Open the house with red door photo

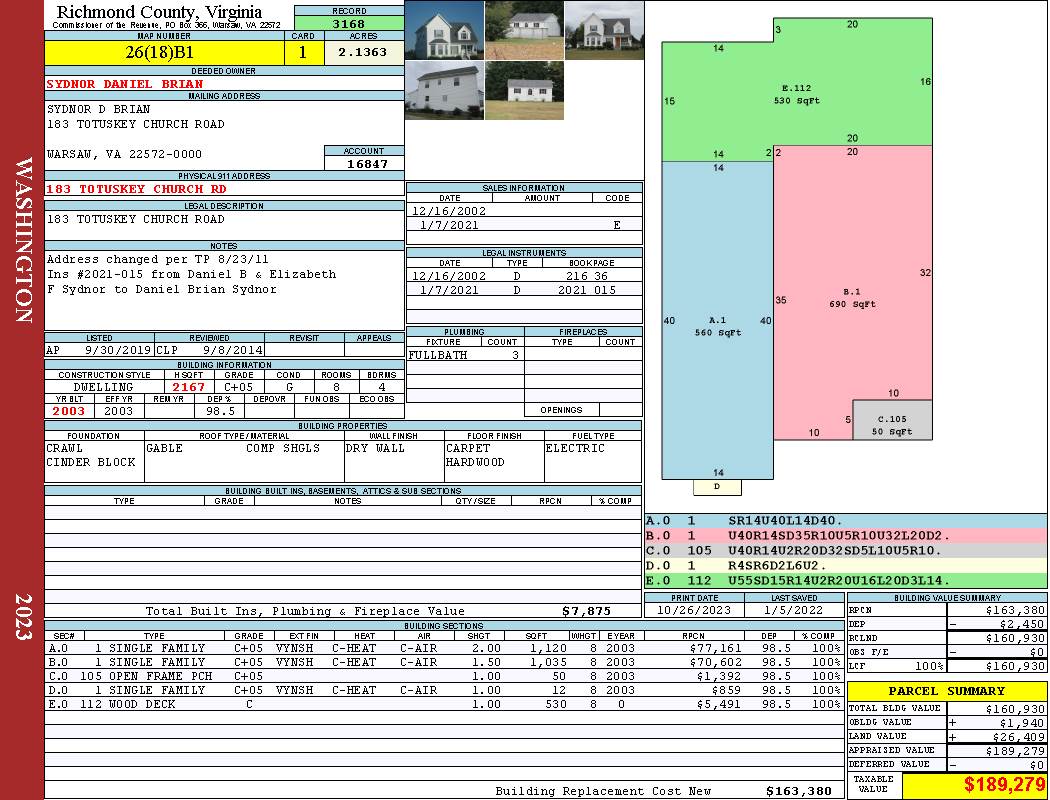(x=604, y=30)
